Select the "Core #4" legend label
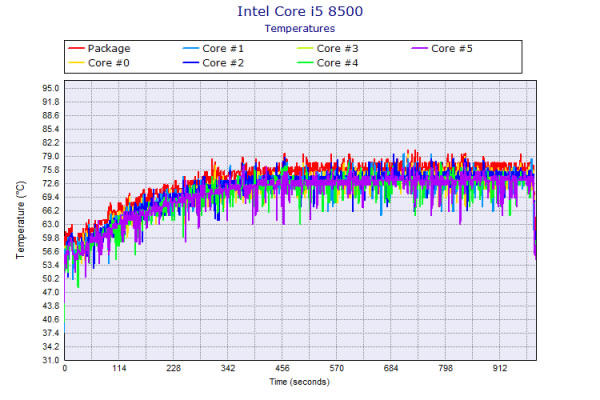This screenshot has height=400, width=600. coord(338,63)
